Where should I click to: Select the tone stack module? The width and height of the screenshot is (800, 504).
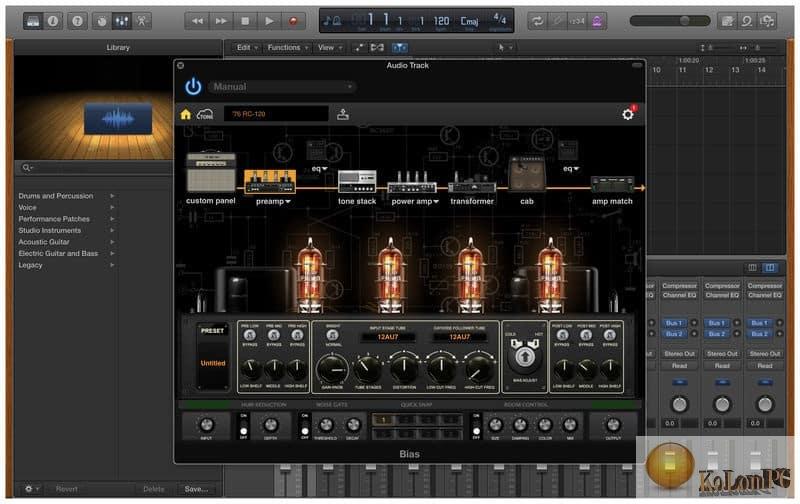point(357,182)
